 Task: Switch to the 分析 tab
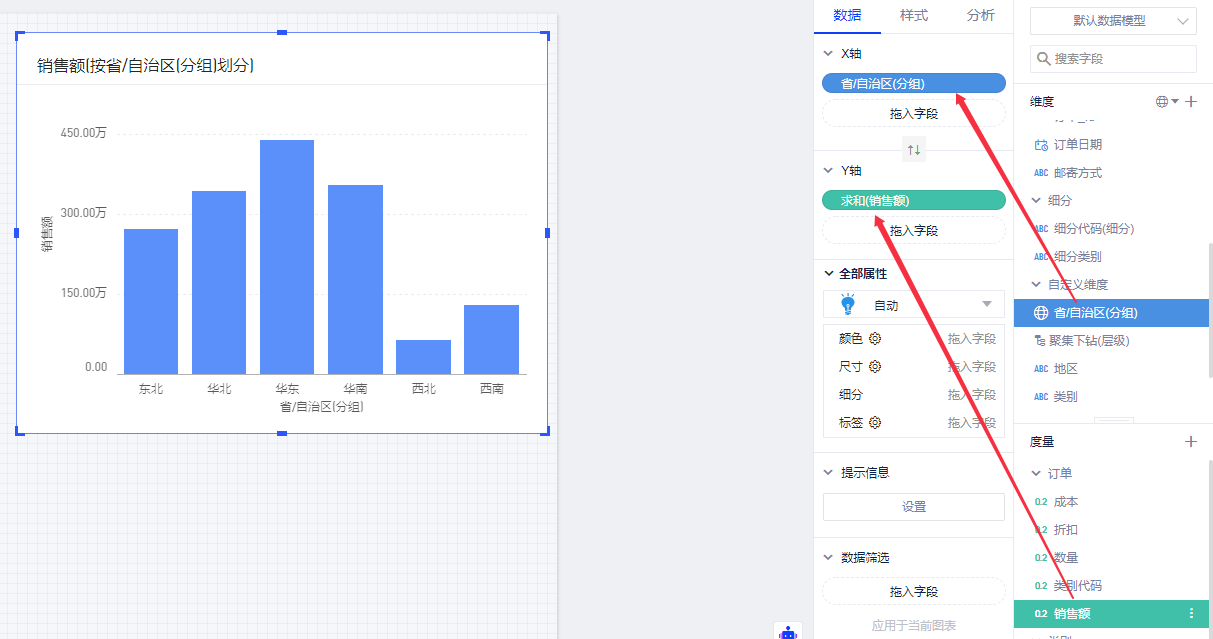point(980,16)
